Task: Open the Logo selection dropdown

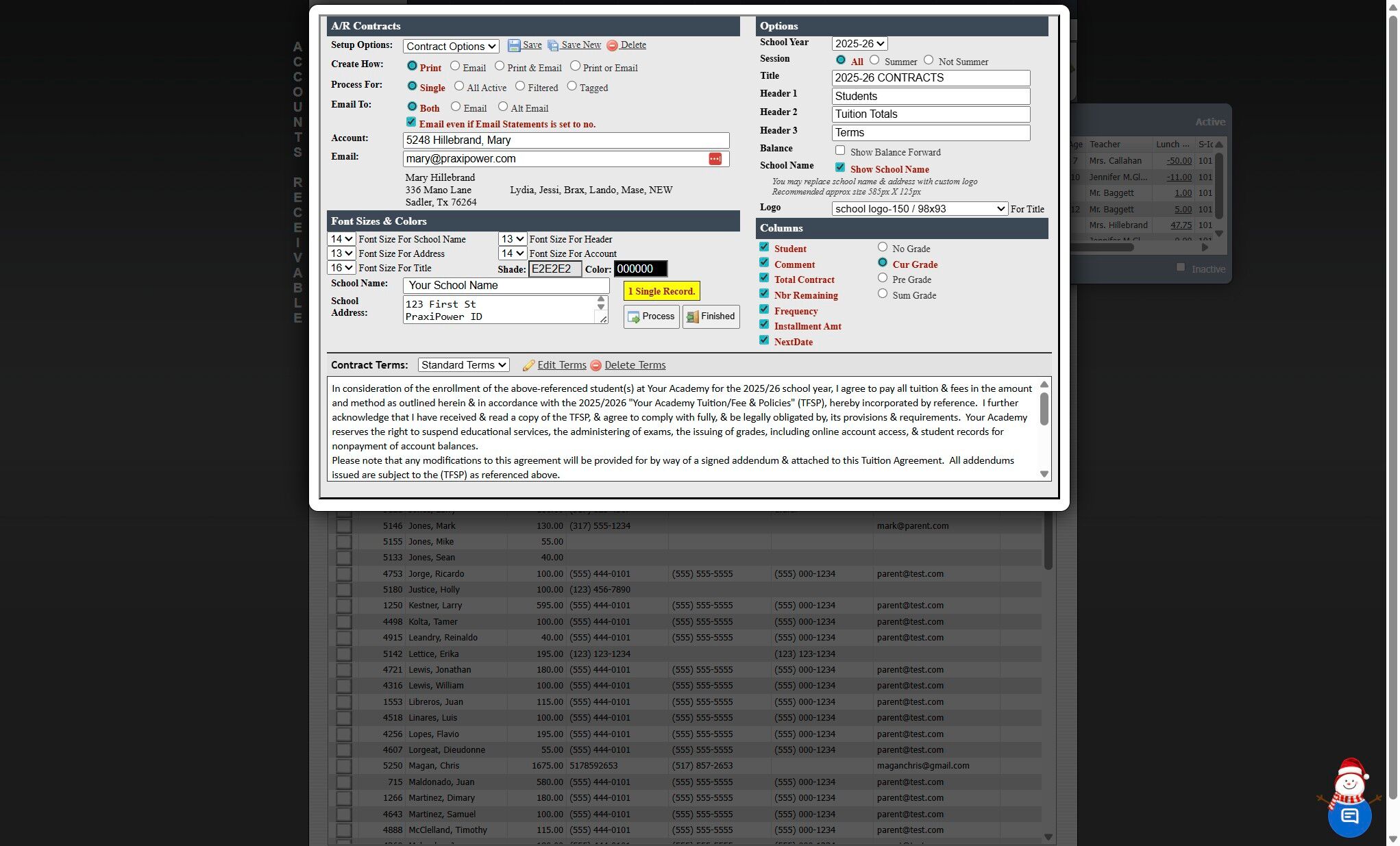Action: [919, 209]
